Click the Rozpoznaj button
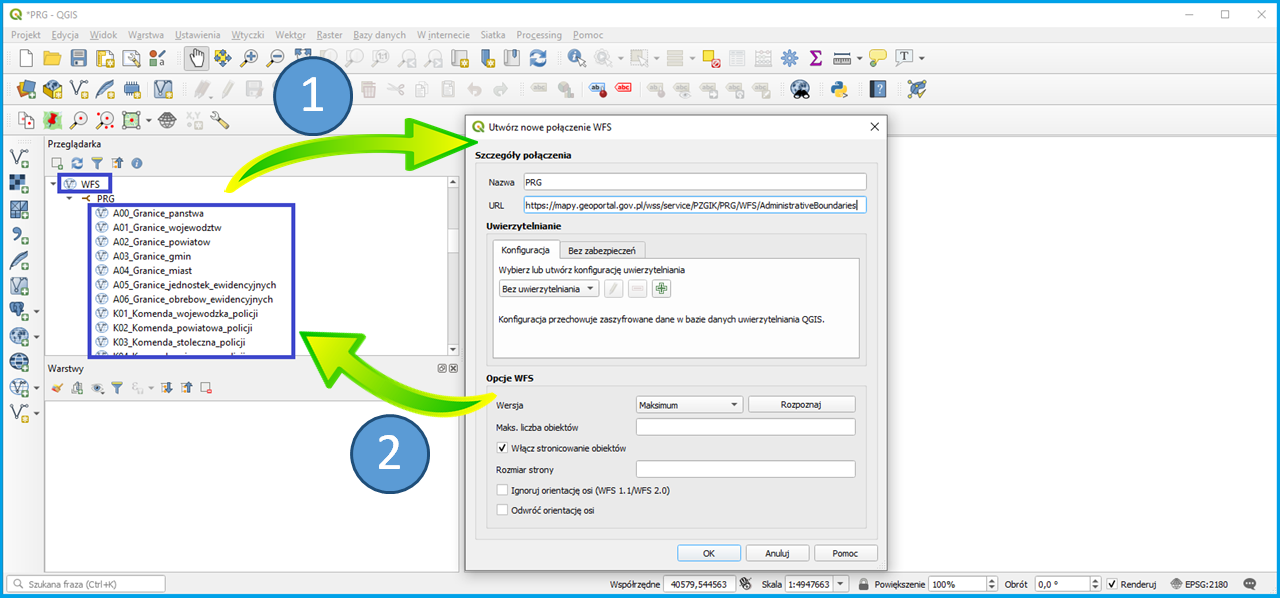 point(802,405)
